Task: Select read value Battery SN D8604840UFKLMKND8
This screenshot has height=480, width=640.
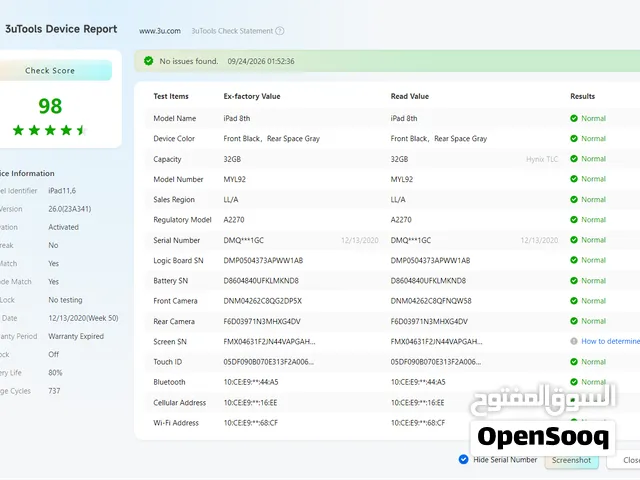Action: coord(428,281)
